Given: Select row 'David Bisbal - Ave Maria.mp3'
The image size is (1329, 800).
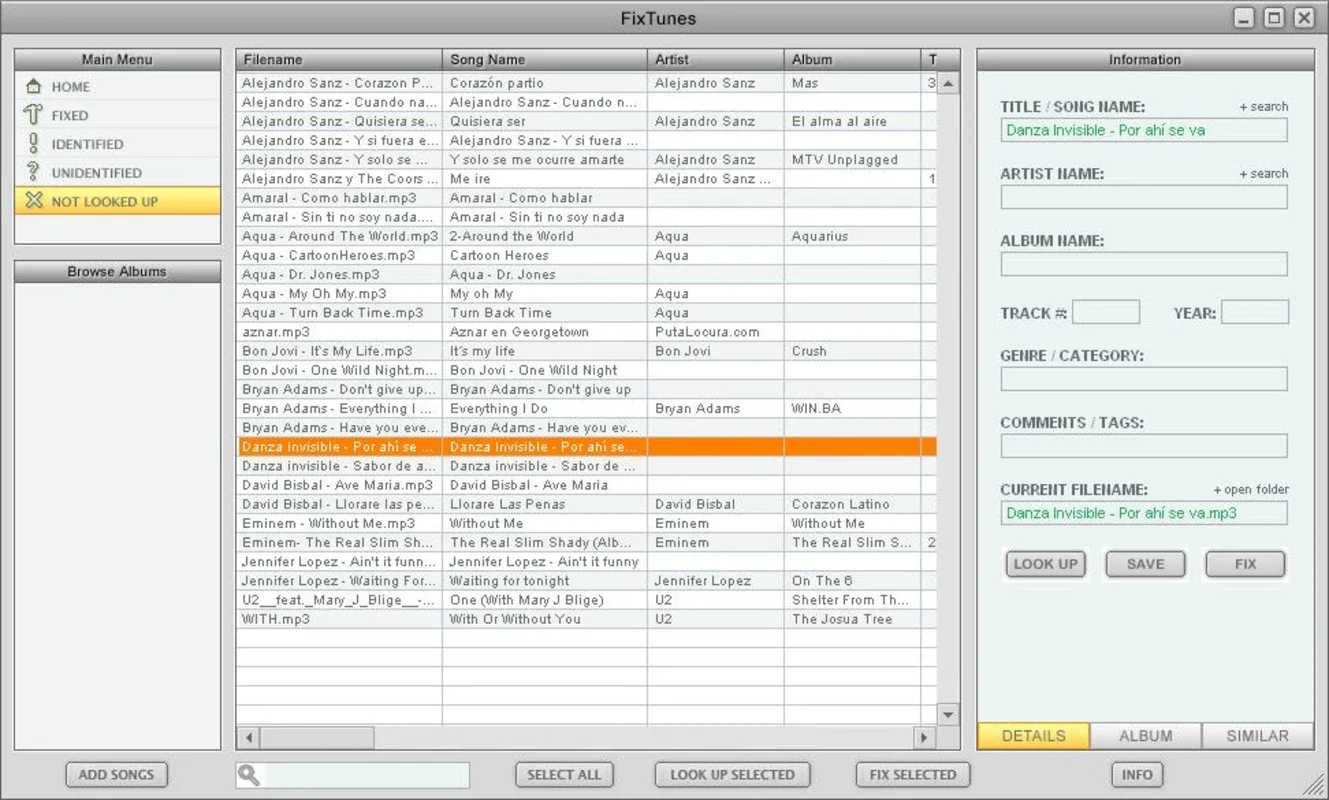Looking at the screenshot, I should pyautogui.click(x=586, y=485).
